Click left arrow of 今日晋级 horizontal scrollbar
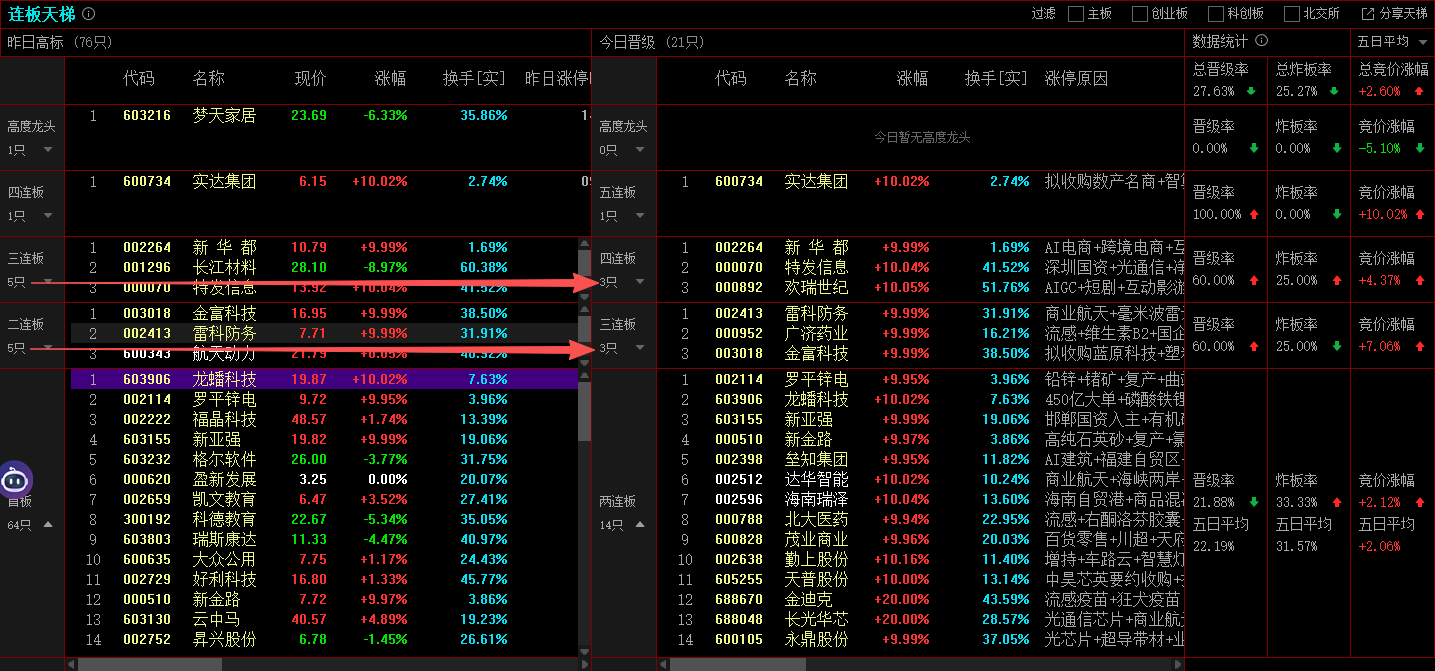Viewport: 1435px width, 671px height. point(663,664)
